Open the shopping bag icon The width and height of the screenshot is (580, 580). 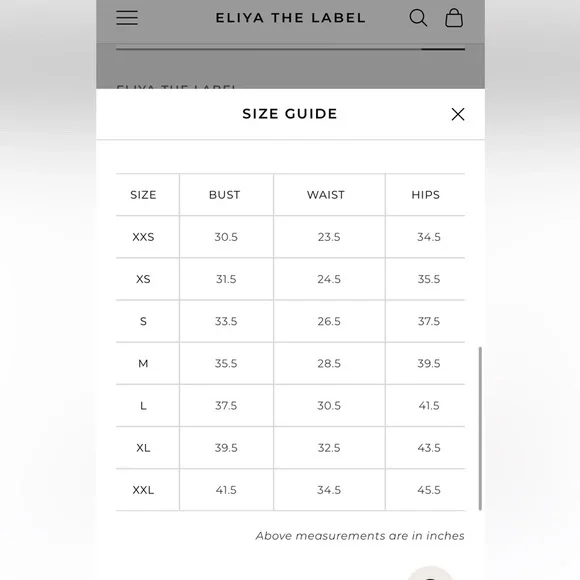454,18
